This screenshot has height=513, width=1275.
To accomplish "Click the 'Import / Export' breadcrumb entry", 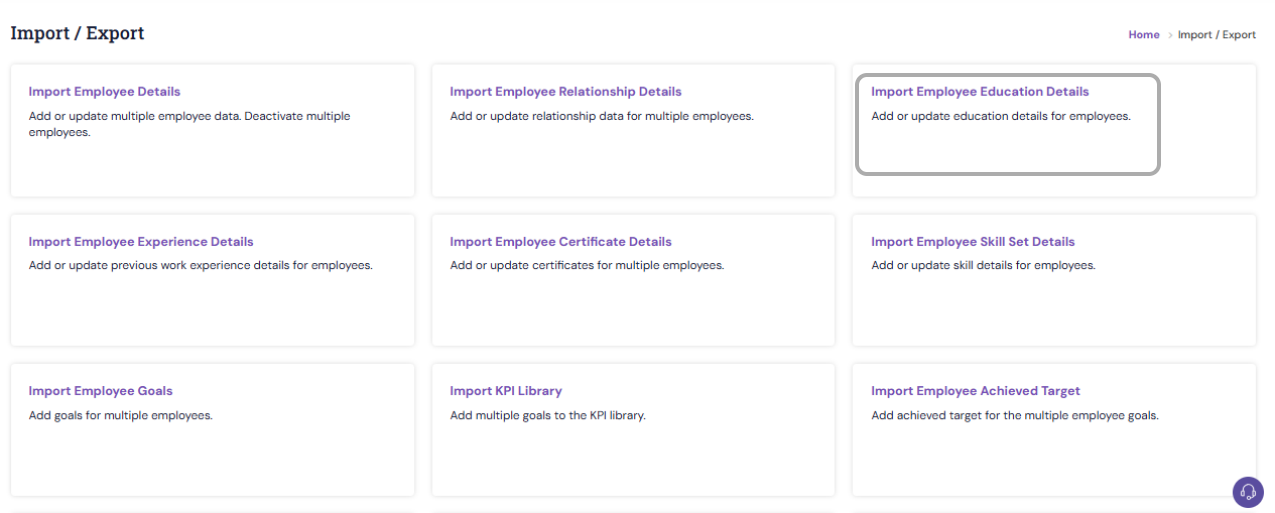I will pos(1217,34).
